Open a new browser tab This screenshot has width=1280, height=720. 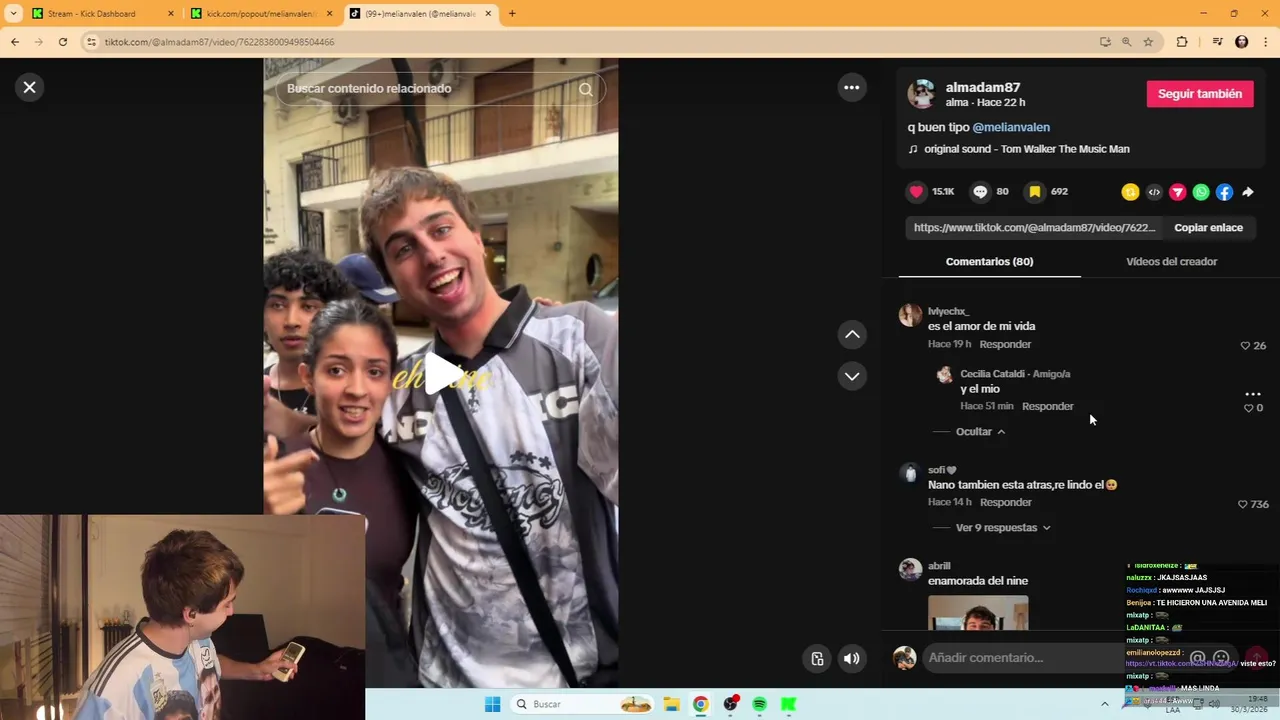pyautogui.click(x=512, y=14)
